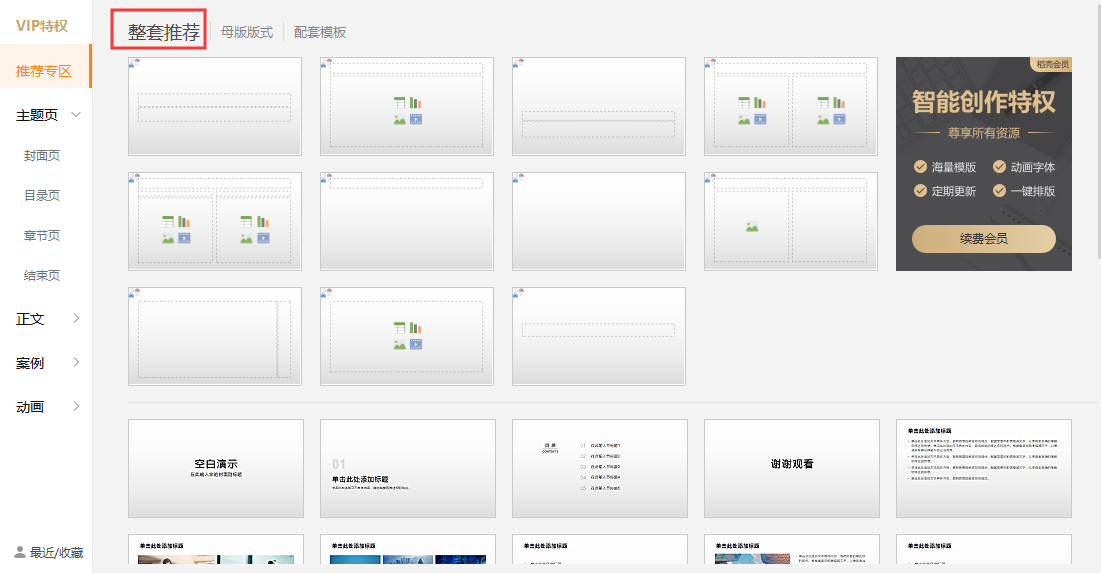Click the picture icon in the third-row content layout

400,344
